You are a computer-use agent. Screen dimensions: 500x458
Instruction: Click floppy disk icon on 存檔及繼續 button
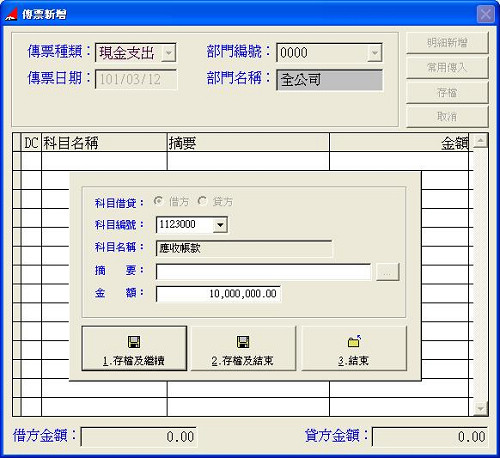[x=134, y=342]
